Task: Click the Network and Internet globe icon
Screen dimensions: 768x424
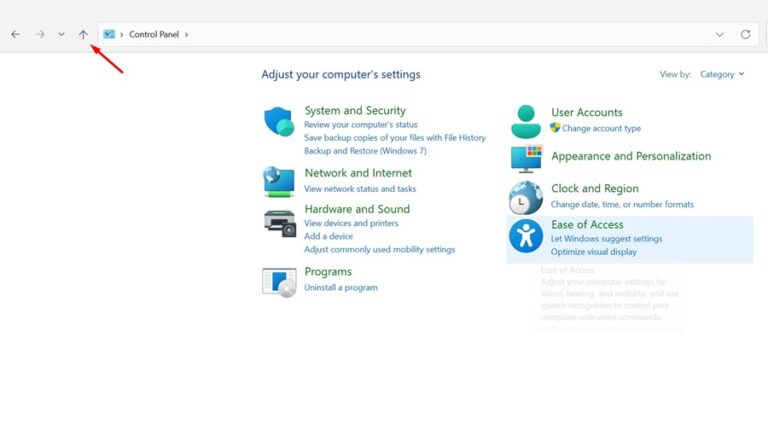Action: click(x=279, y=182)
